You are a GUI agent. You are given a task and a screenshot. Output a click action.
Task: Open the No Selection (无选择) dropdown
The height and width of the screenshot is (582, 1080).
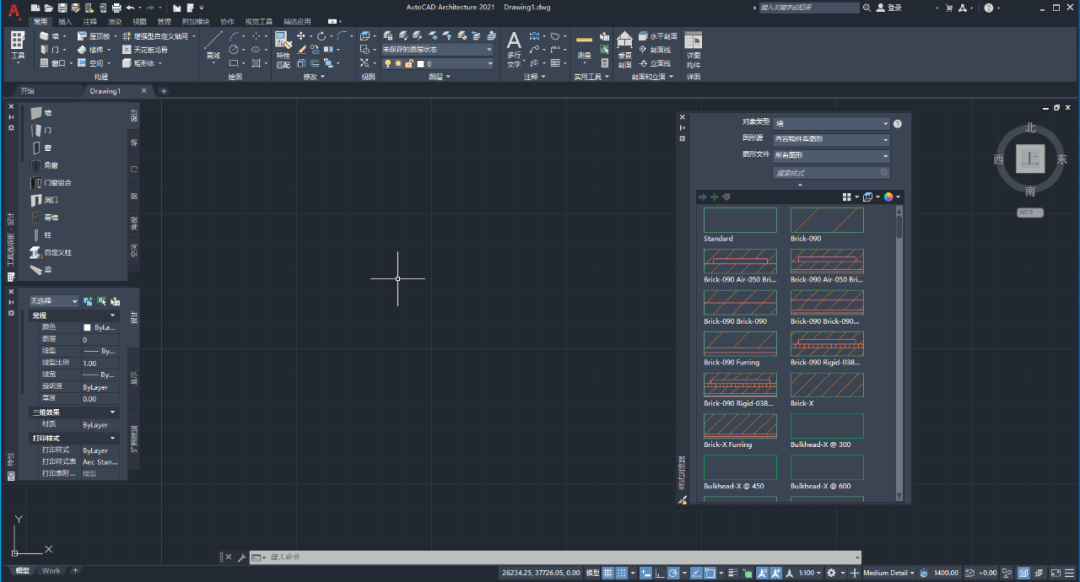point(54,302)
